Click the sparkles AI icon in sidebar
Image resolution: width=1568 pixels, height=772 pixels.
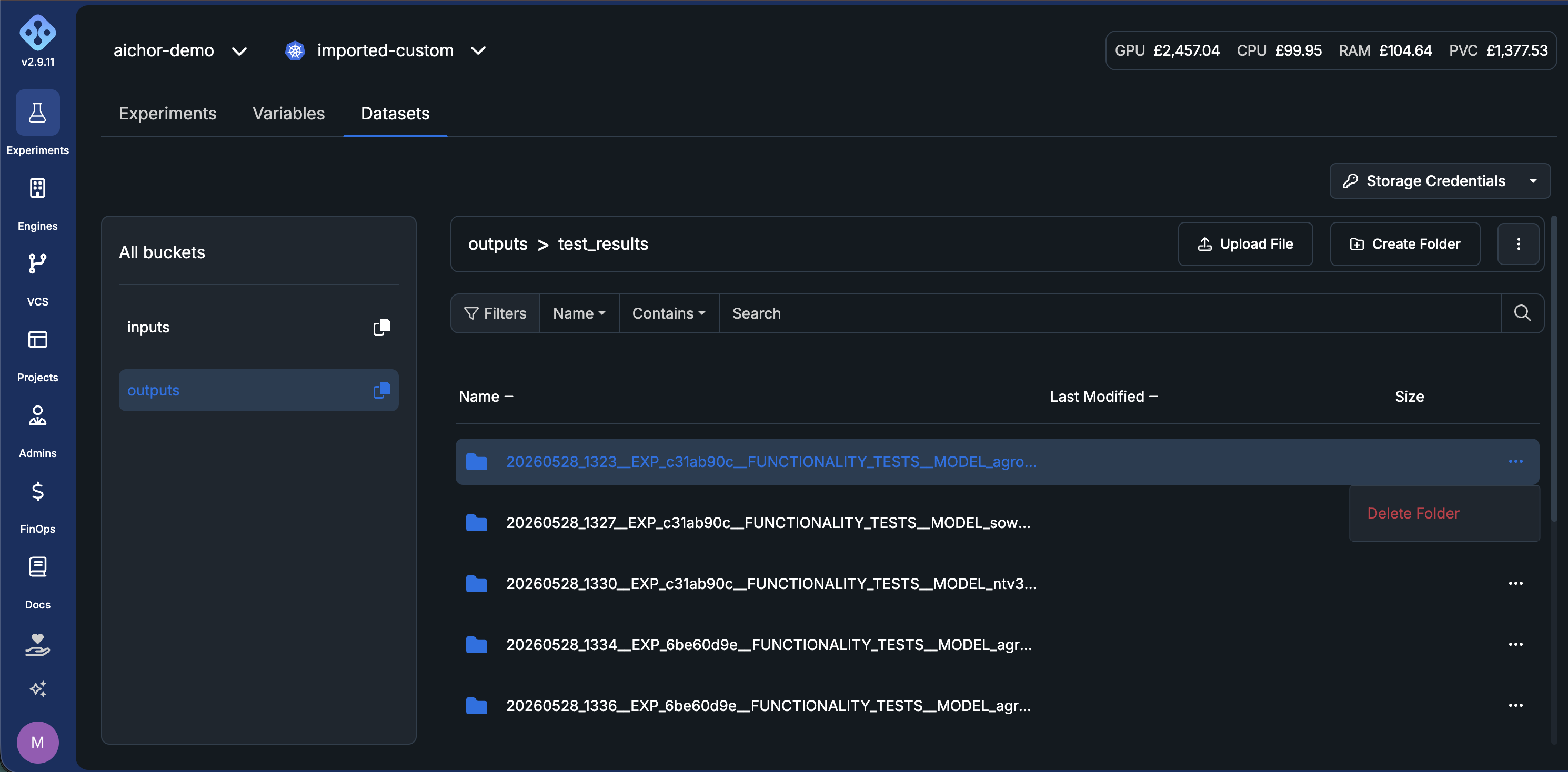[38, 689]
